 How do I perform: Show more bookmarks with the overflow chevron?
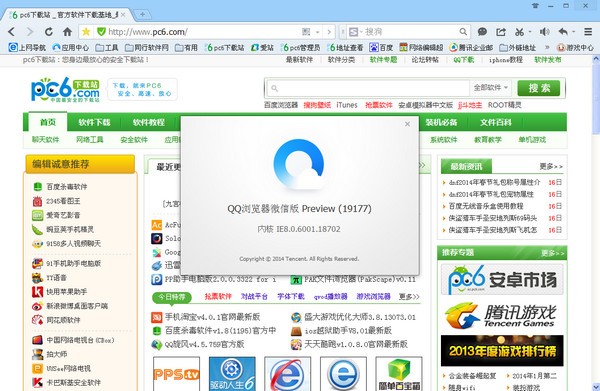click(547, 47)
